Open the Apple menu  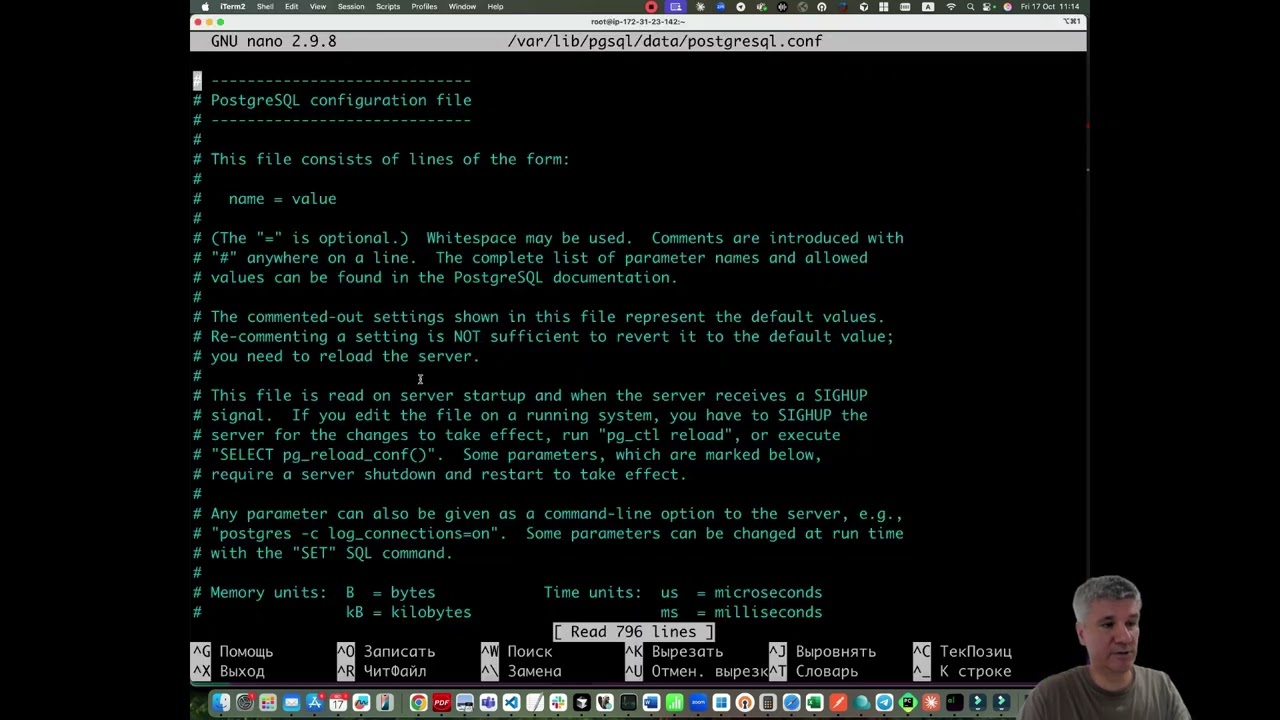point(205,6)
